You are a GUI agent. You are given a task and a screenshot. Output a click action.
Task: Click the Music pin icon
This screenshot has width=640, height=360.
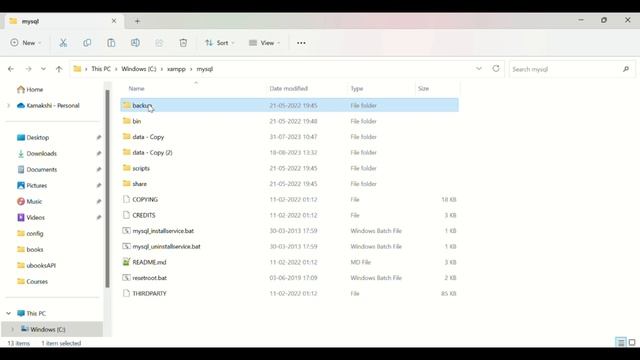tap(99, 201)
